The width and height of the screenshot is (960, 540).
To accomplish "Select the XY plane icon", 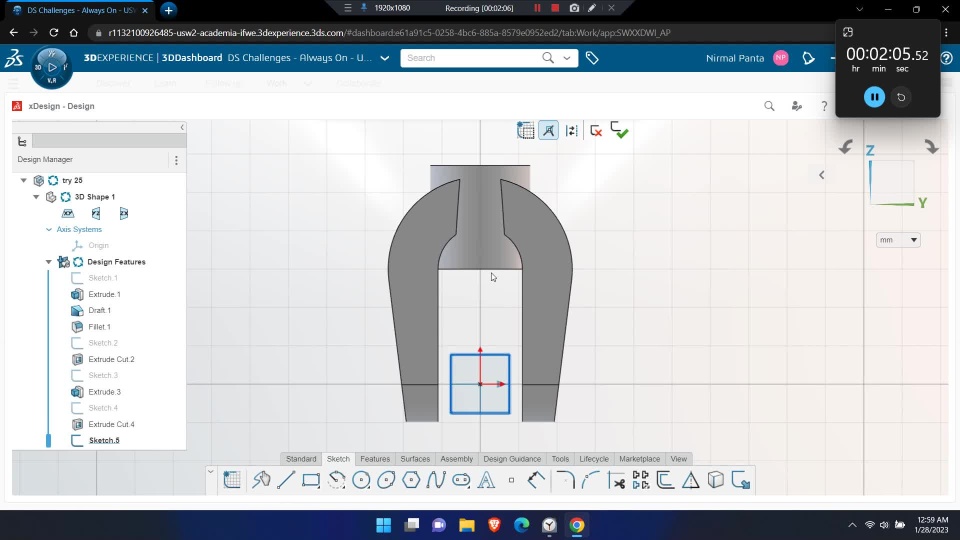I will pyautogui.click(x=68, y=213).
